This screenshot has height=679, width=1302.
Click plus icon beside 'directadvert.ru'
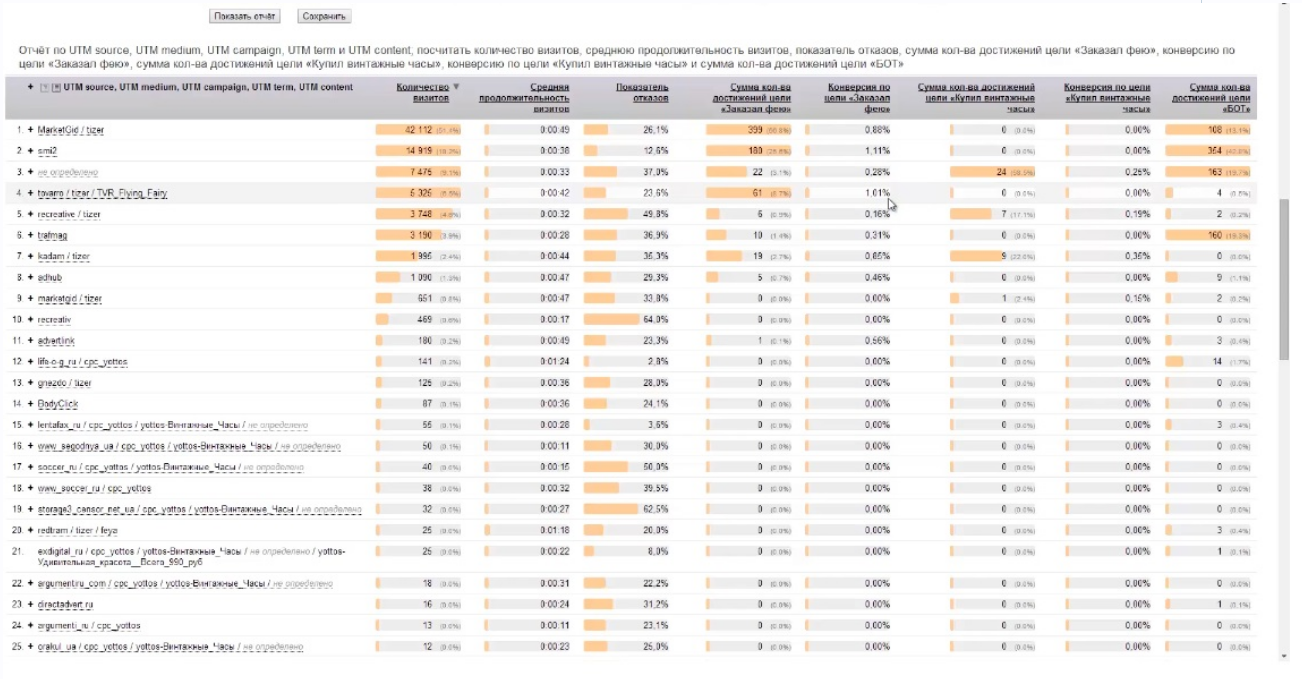31,605
